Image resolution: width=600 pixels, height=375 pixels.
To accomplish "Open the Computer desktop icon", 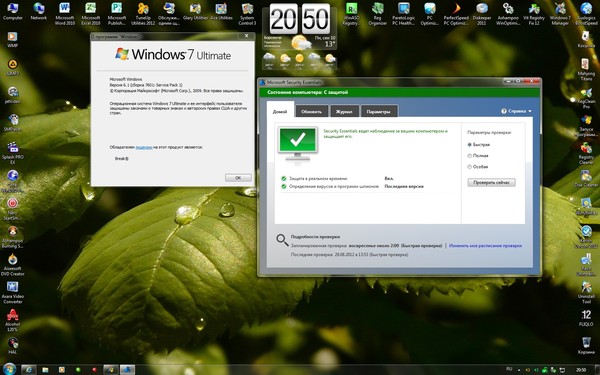I will pyautogui.click(x=13, y=11).
